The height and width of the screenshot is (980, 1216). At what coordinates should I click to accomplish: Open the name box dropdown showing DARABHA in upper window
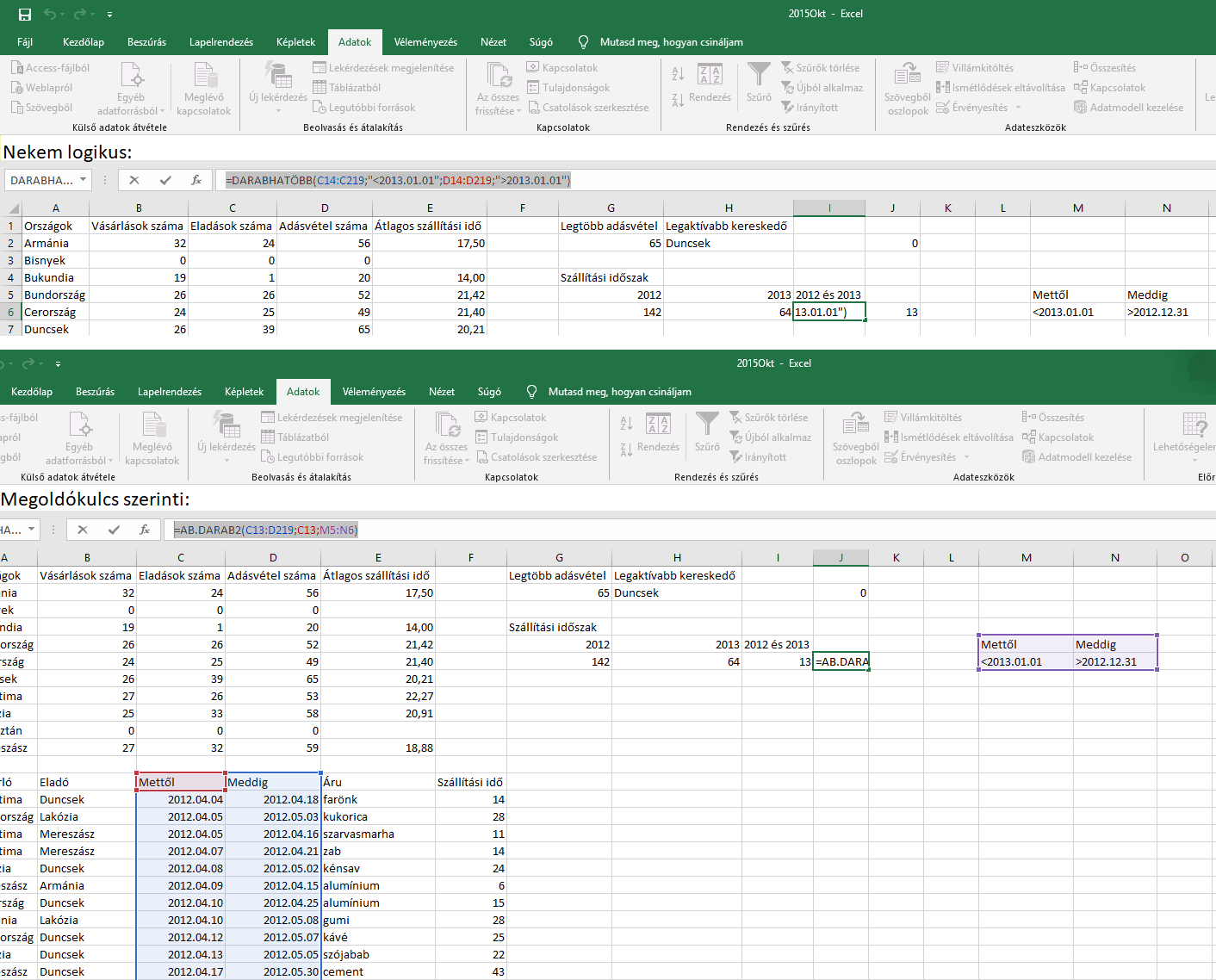point(84,180)
